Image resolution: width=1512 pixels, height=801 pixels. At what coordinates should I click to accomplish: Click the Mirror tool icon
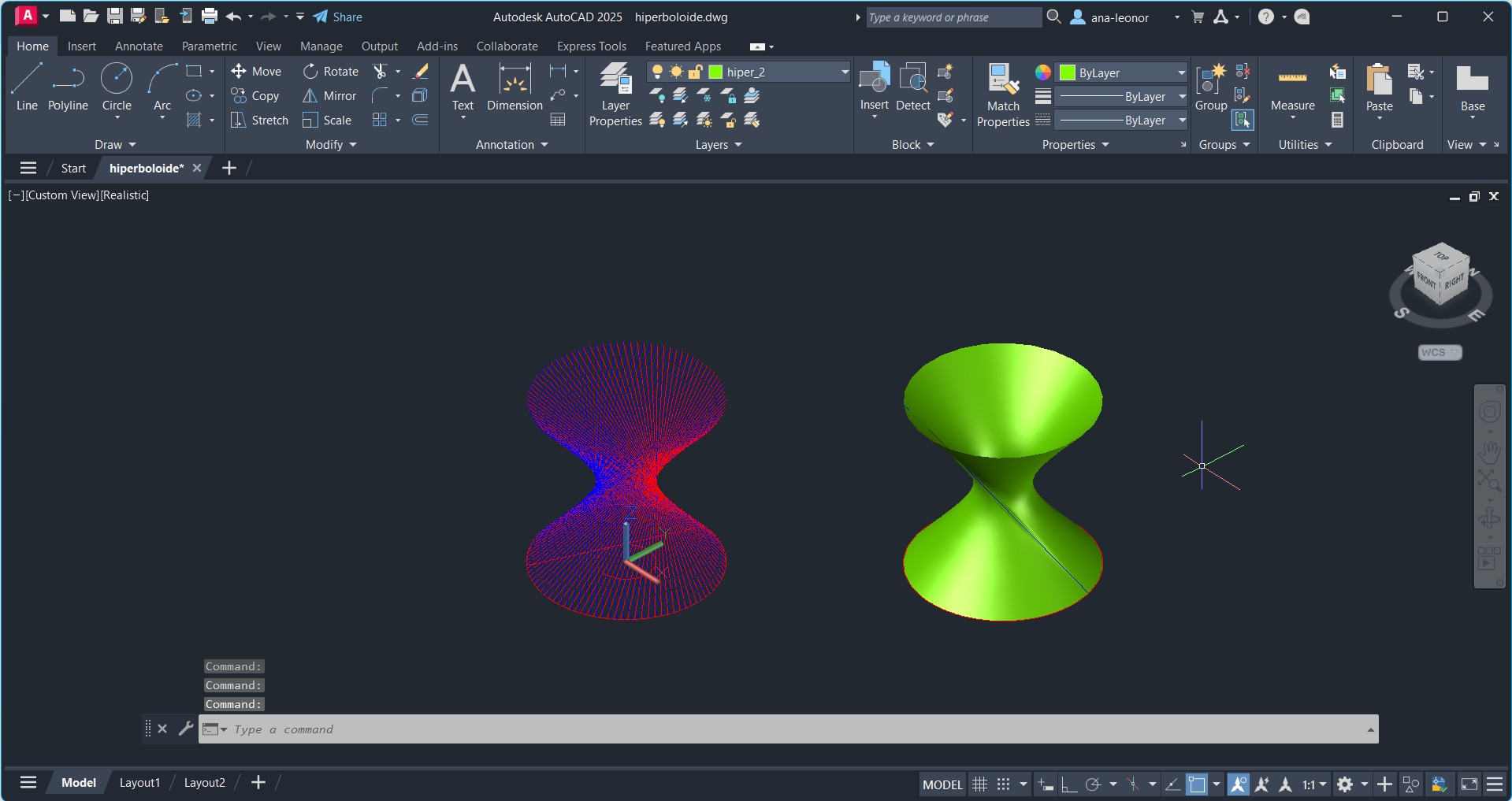(x=310, y=96)
